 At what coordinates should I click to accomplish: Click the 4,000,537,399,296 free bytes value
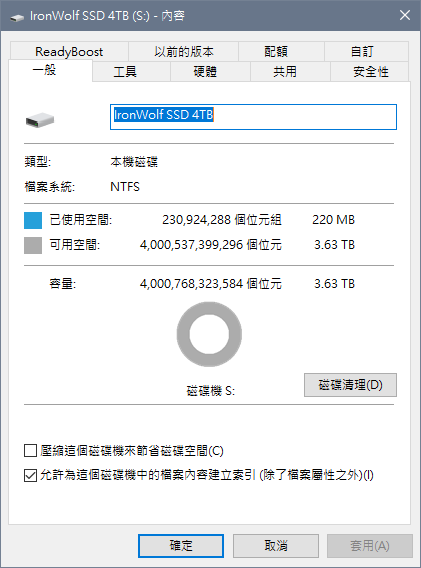[191, 245]
